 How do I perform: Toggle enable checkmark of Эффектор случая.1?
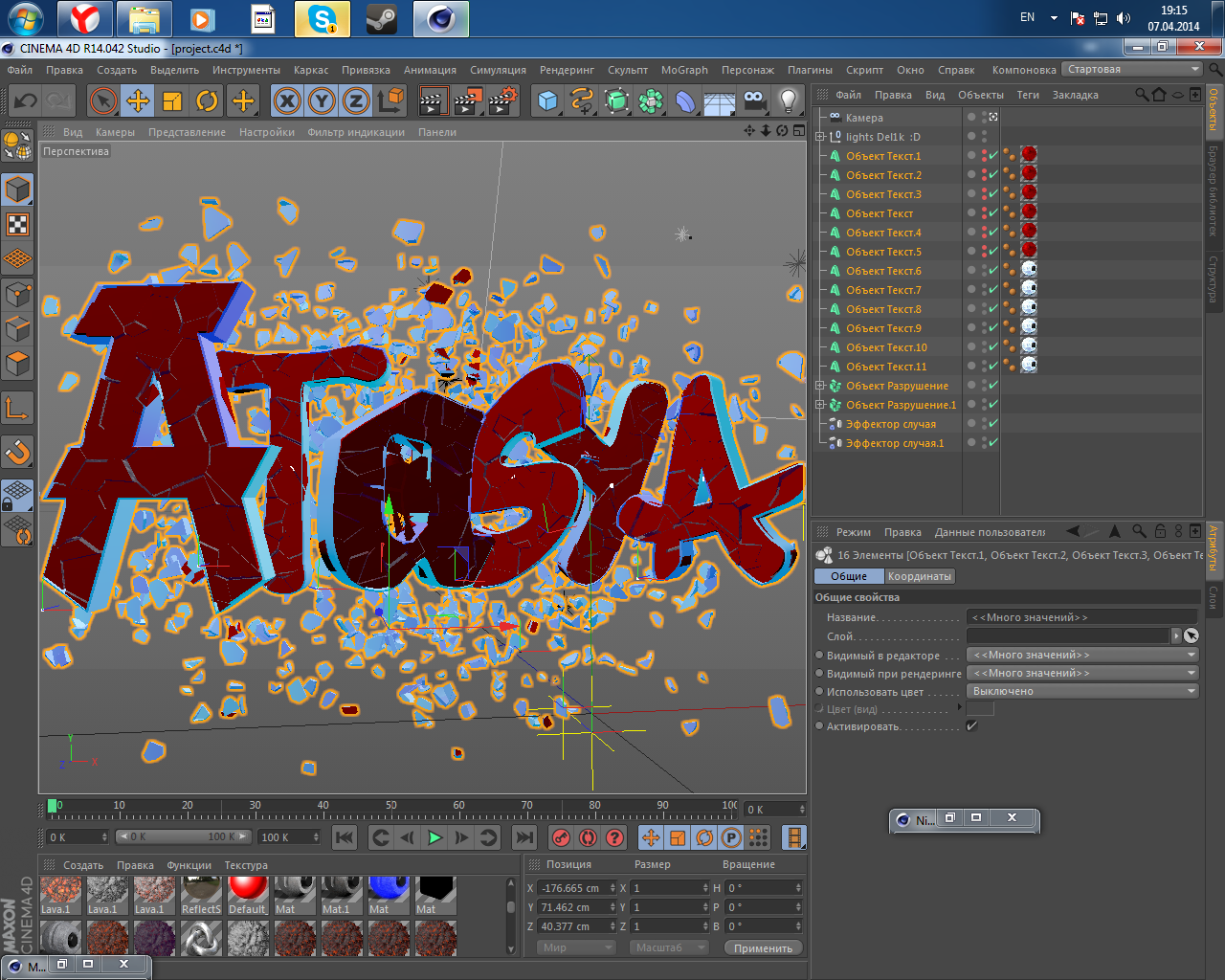pyautogui.click(x=993, y=442)
